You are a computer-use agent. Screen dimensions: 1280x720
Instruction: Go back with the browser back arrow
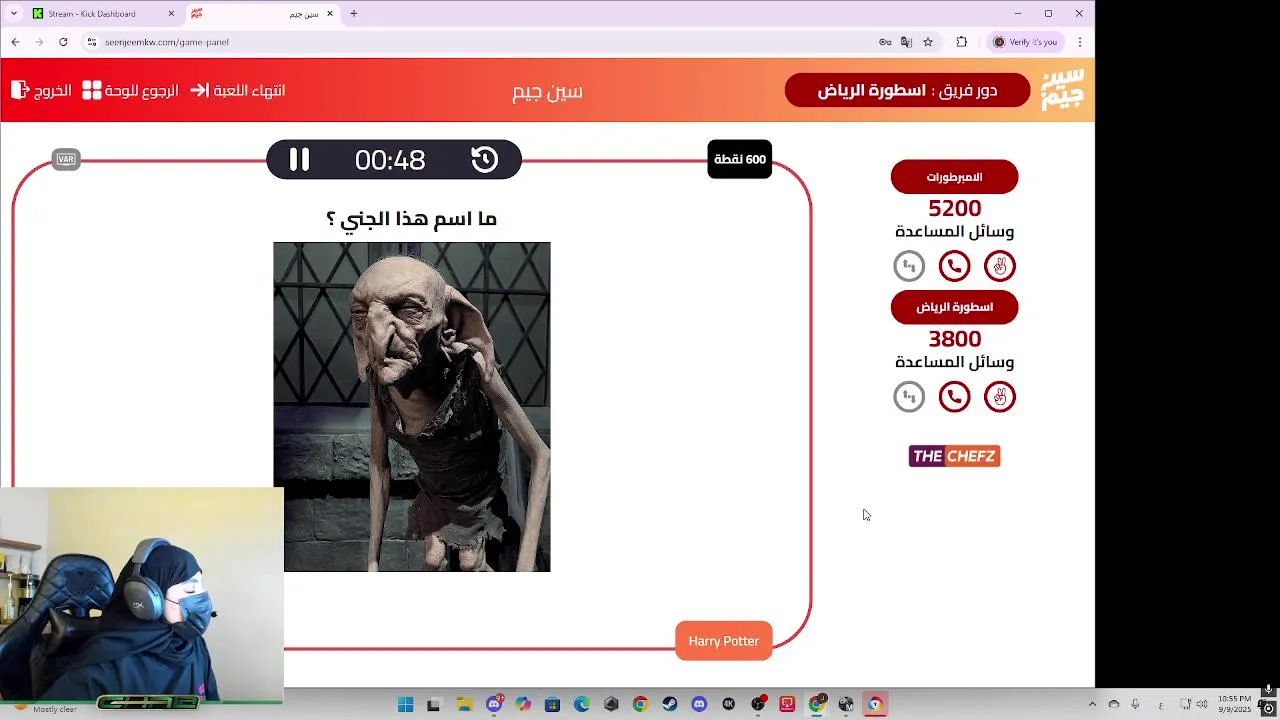(15, 42)
